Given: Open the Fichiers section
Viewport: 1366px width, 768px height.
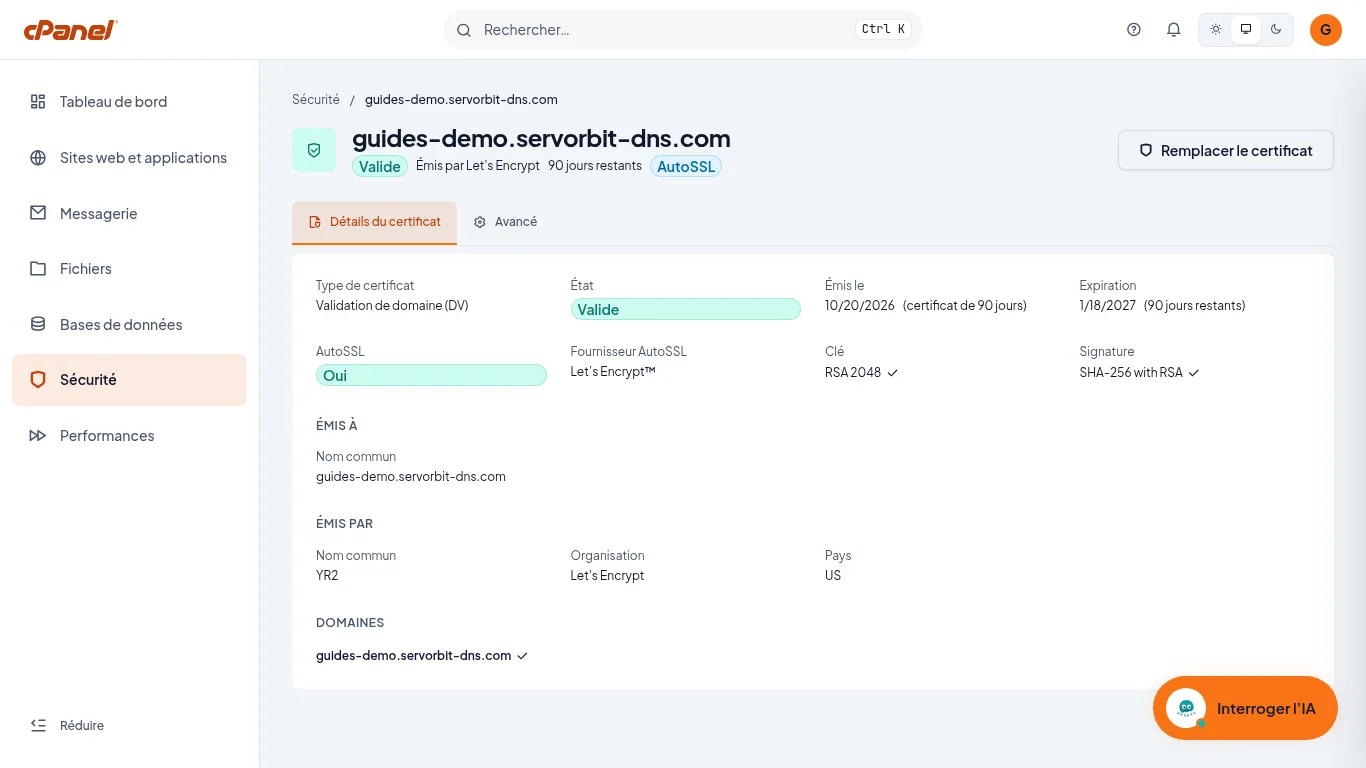Looking at the screenshot, I should [x=129, y=269].
